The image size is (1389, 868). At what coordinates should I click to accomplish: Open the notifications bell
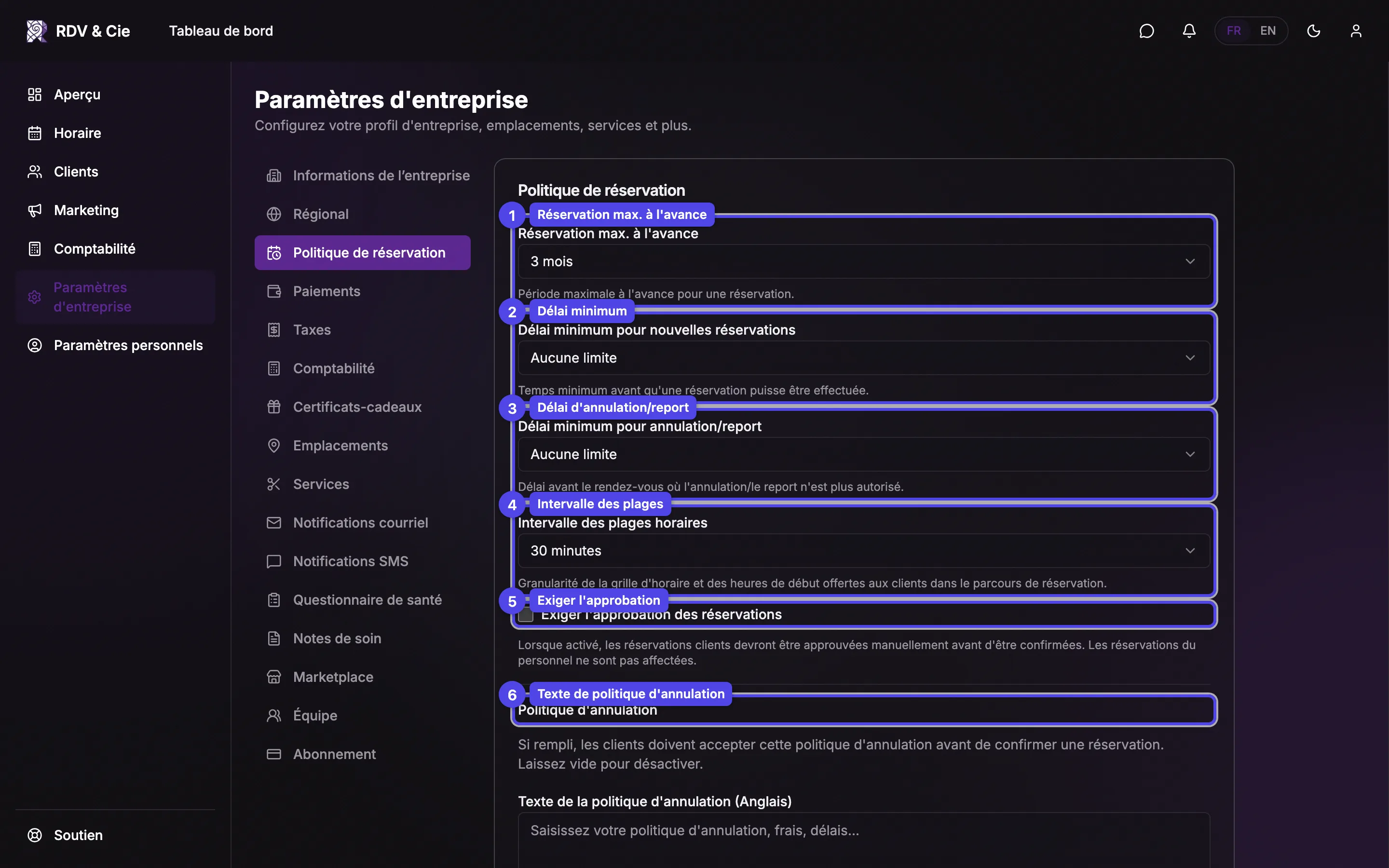click(x=1189, y=31)
